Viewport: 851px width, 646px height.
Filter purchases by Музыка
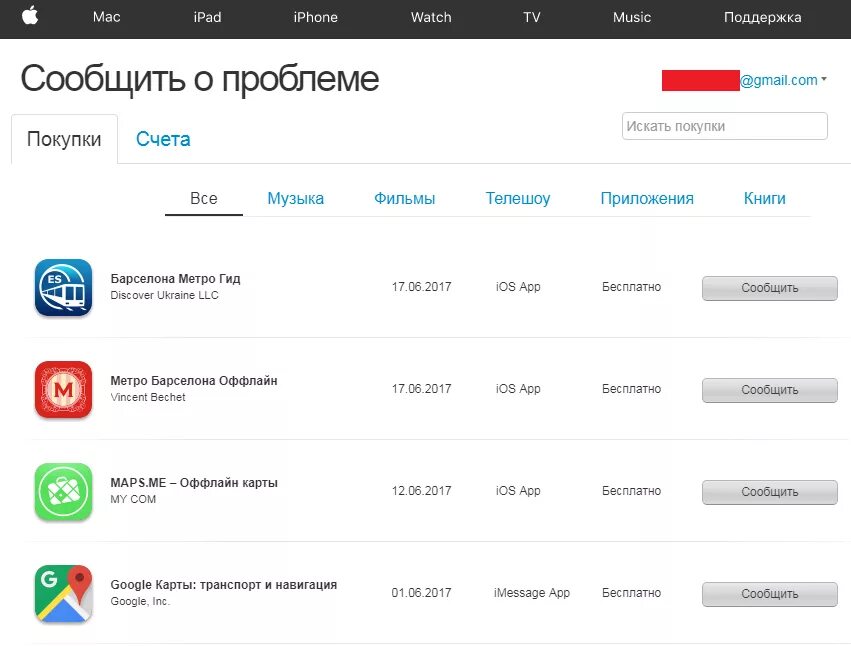click(x=295, y=198)
